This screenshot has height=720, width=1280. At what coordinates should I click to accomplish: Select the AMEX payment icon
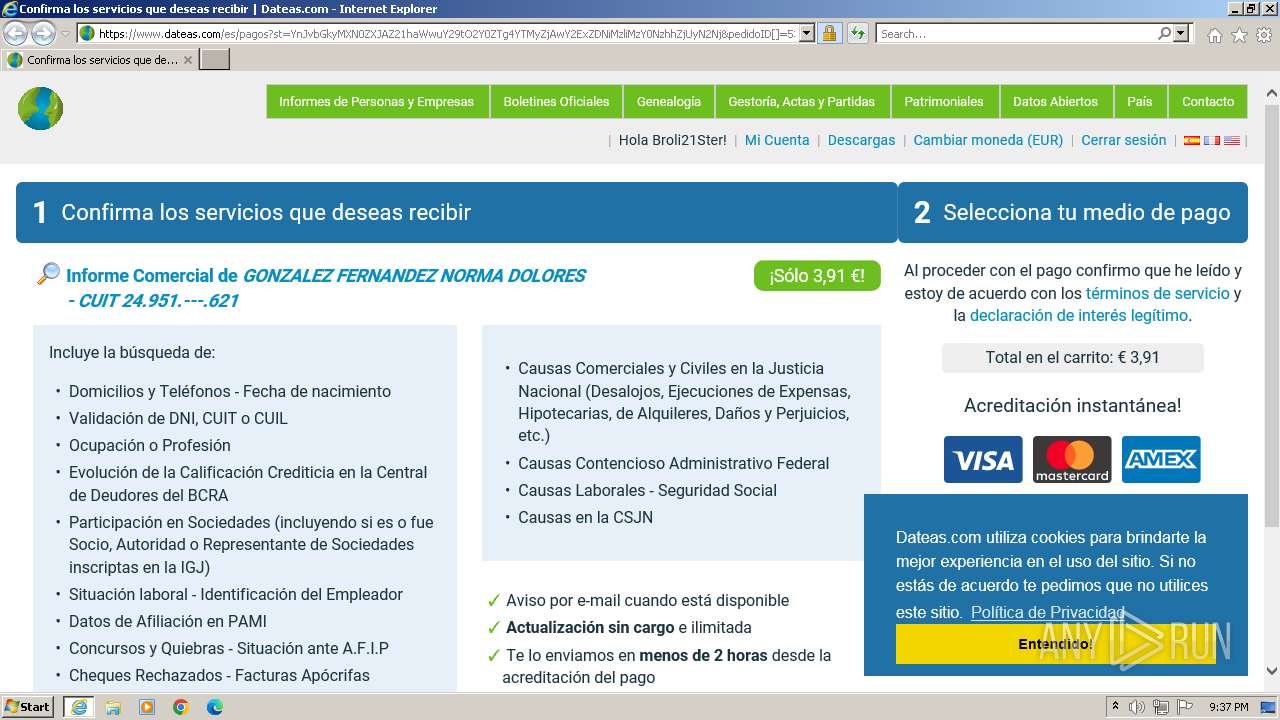click(x=1161, y=459)
